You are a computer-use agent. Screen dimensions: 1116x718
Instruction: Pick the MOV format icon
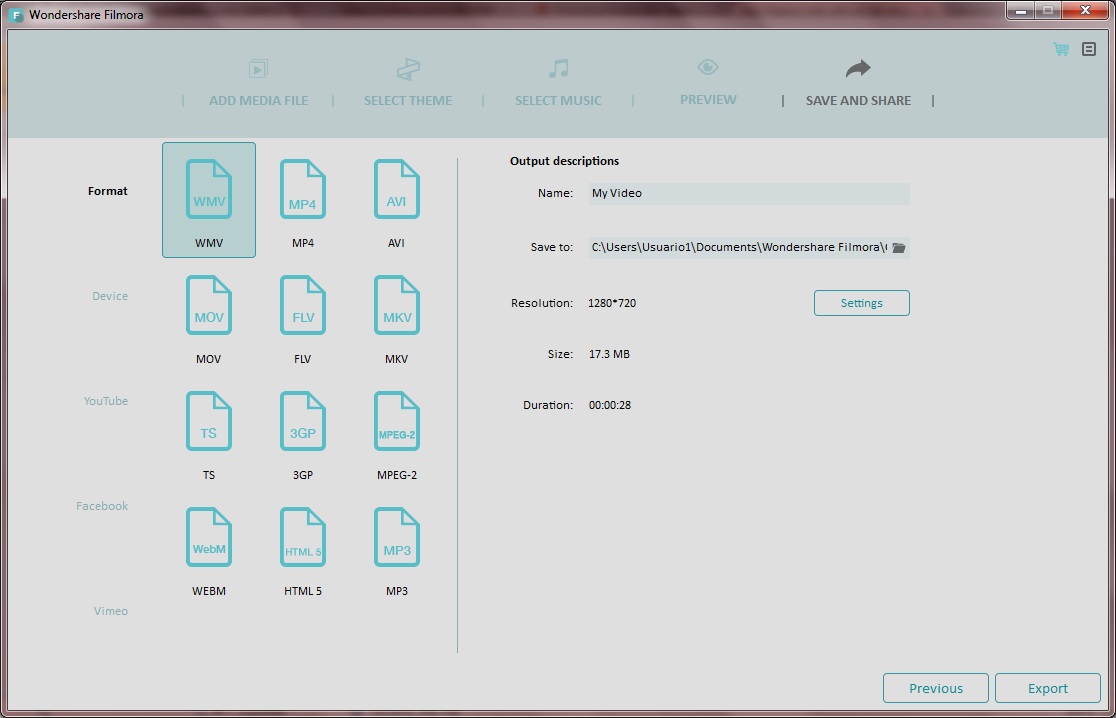208,305
